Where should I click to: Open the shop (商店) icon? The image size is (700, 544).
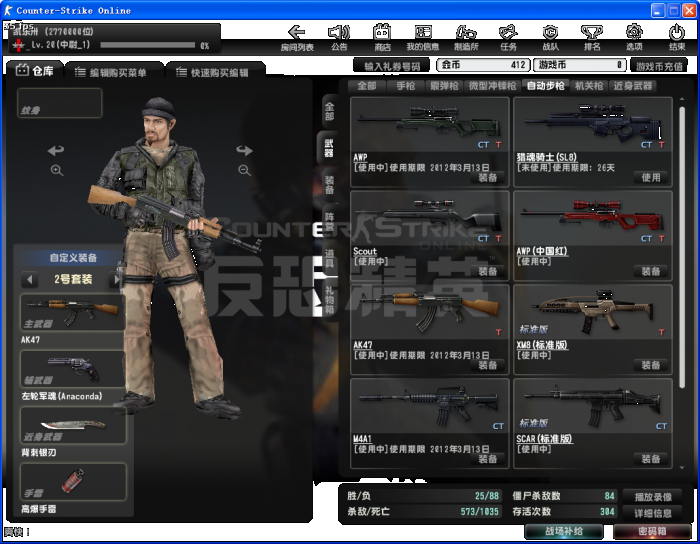click(x=382, y=37)
